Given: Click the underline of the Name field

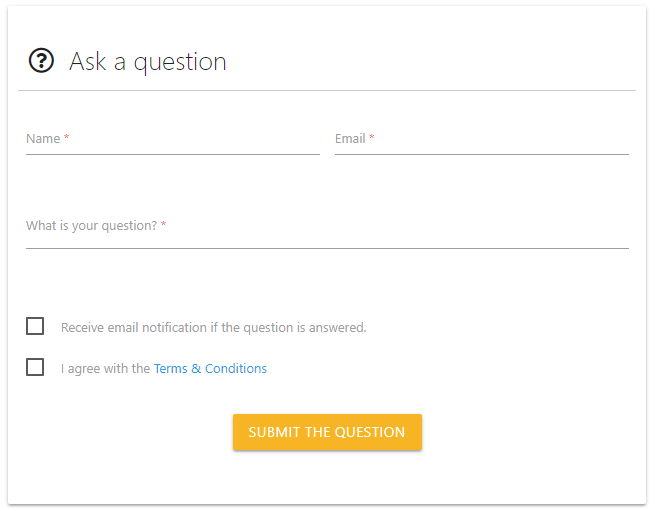Looking at the screenshot, I should pos(172,155).
